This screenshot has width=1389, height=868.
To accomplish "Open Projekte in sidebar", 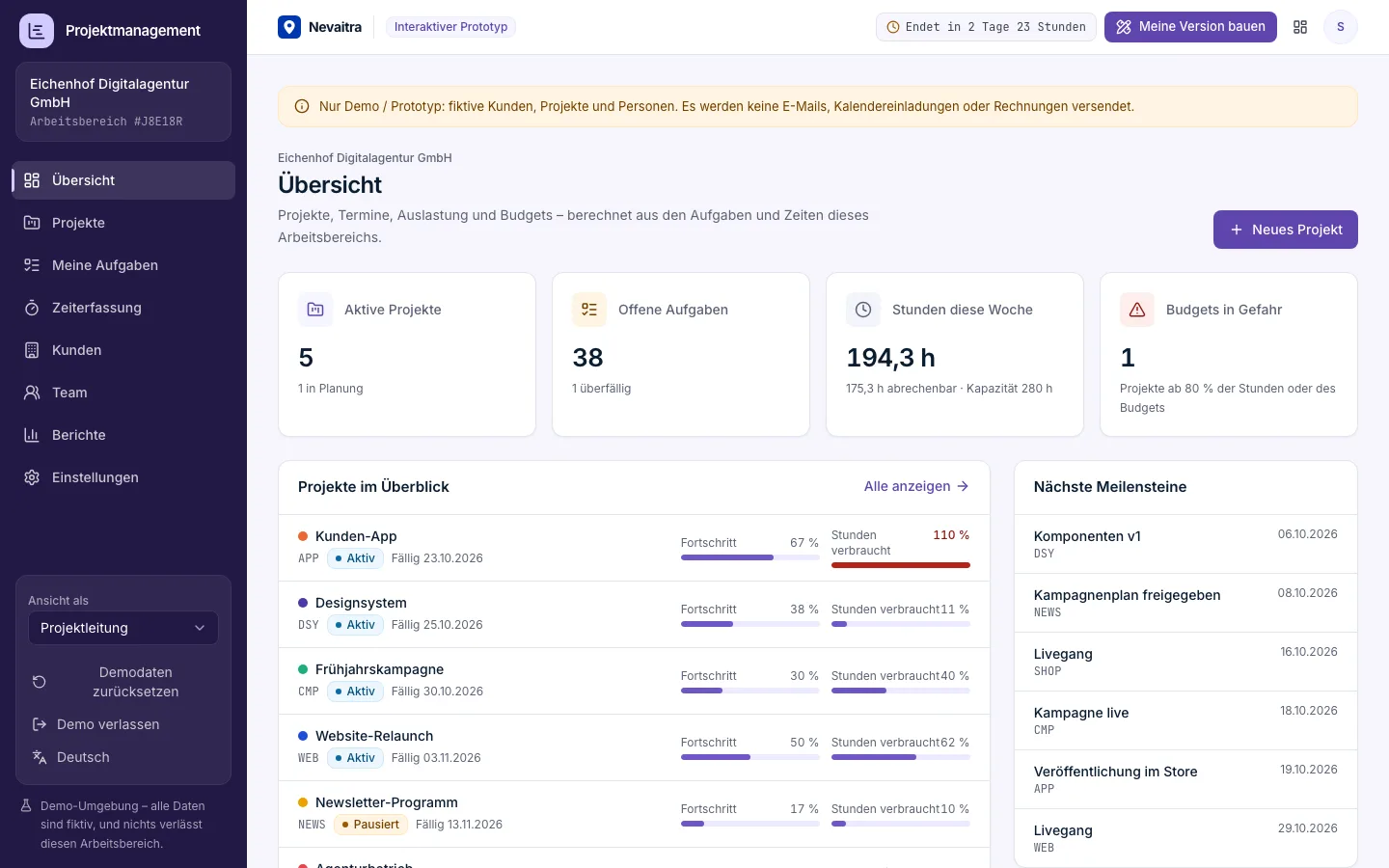I will (x=123, y=223).
